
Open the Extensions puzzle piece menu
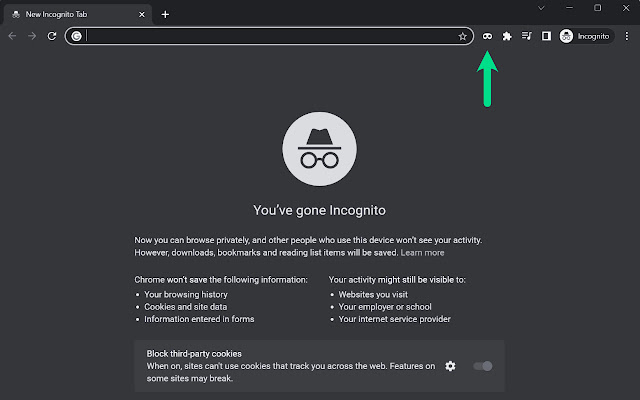coord(507,36)
